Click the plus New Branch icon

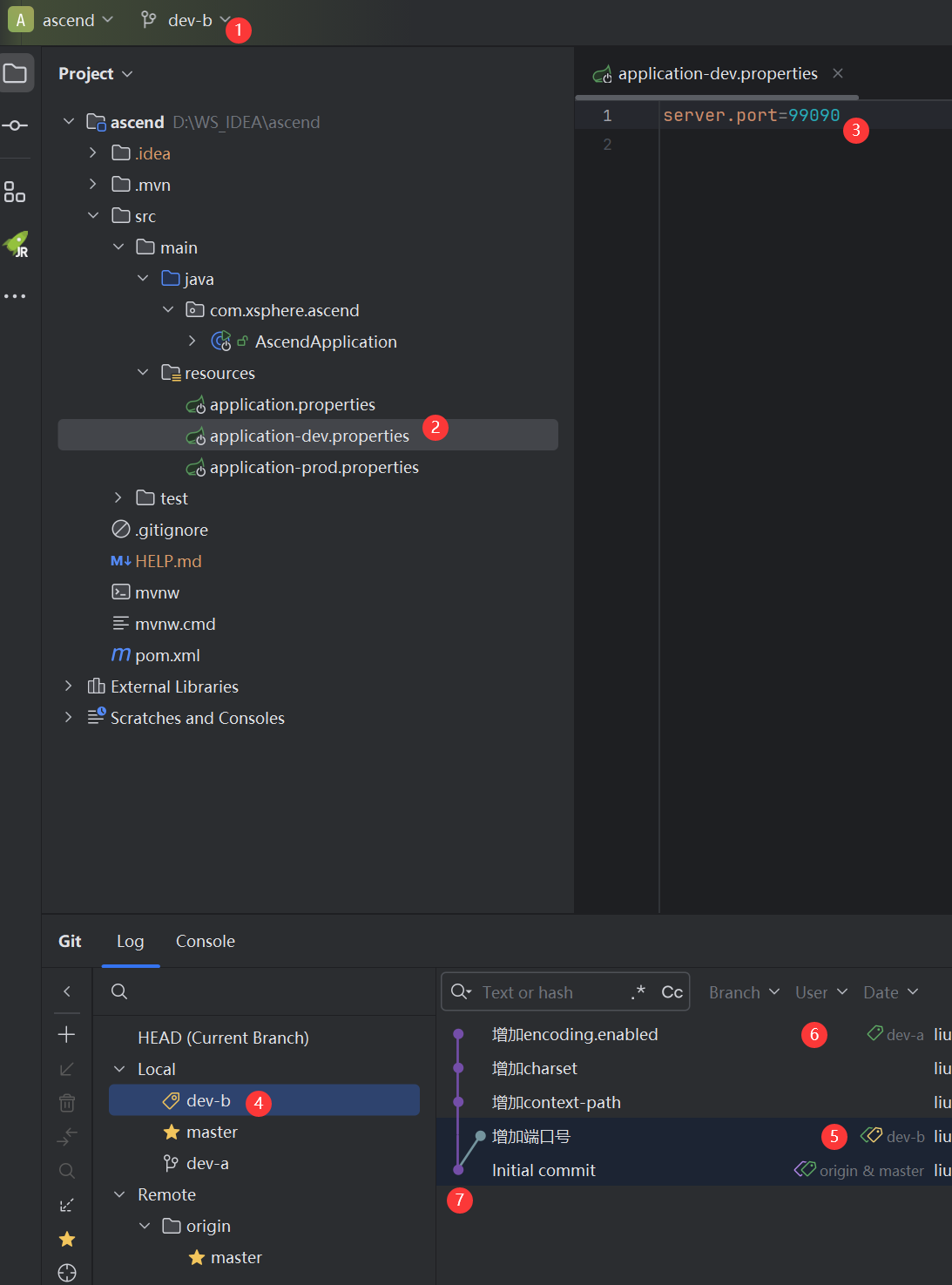(x=67, y=1034)
